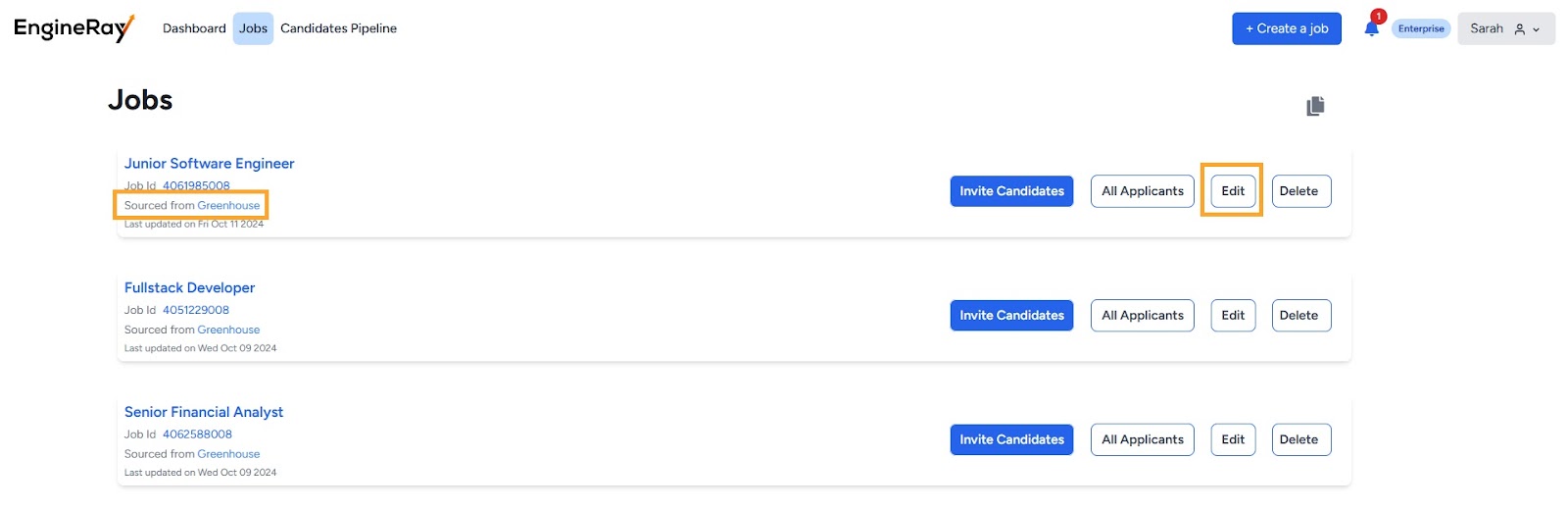Invite candidates for Senior Financial Analyst

1011,440
